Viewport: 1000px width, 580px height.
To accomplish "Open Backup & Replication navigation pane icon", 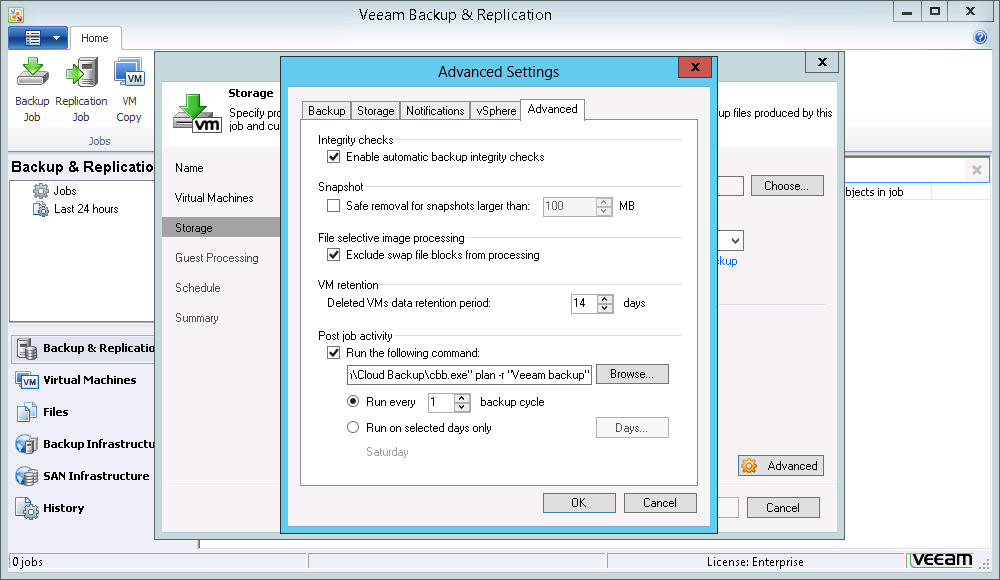I will [x=27, y=348].
